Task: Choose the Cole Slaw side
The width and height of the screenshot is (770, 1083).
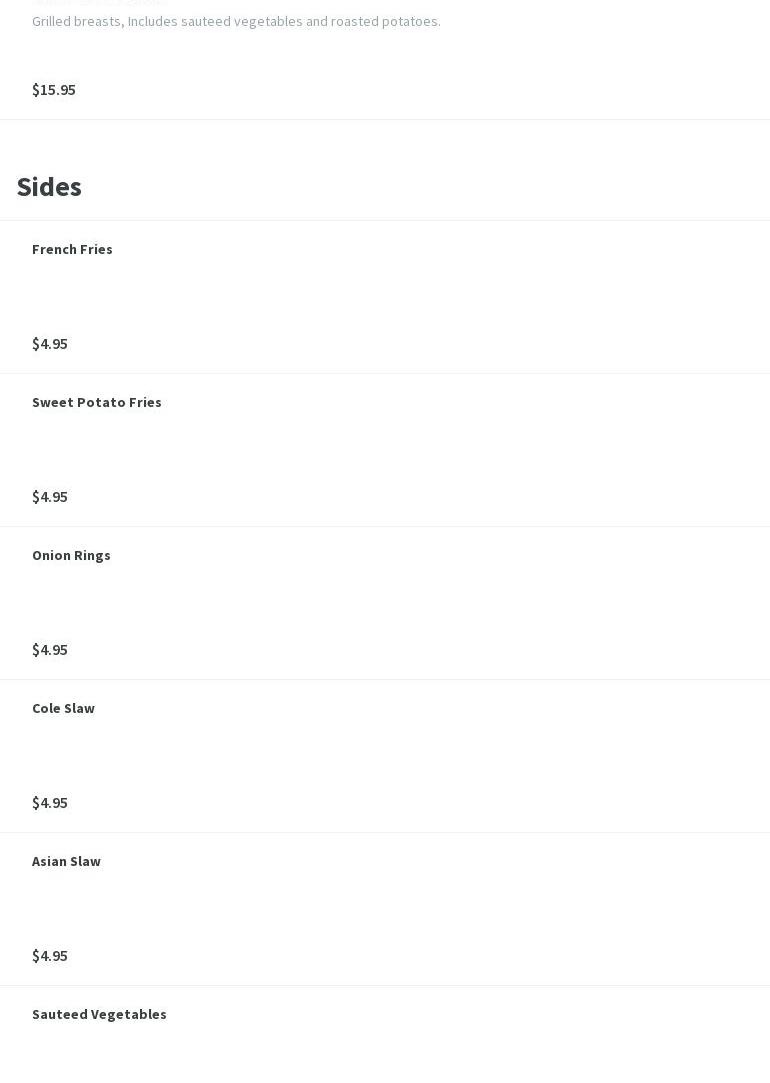Action: 63,708
